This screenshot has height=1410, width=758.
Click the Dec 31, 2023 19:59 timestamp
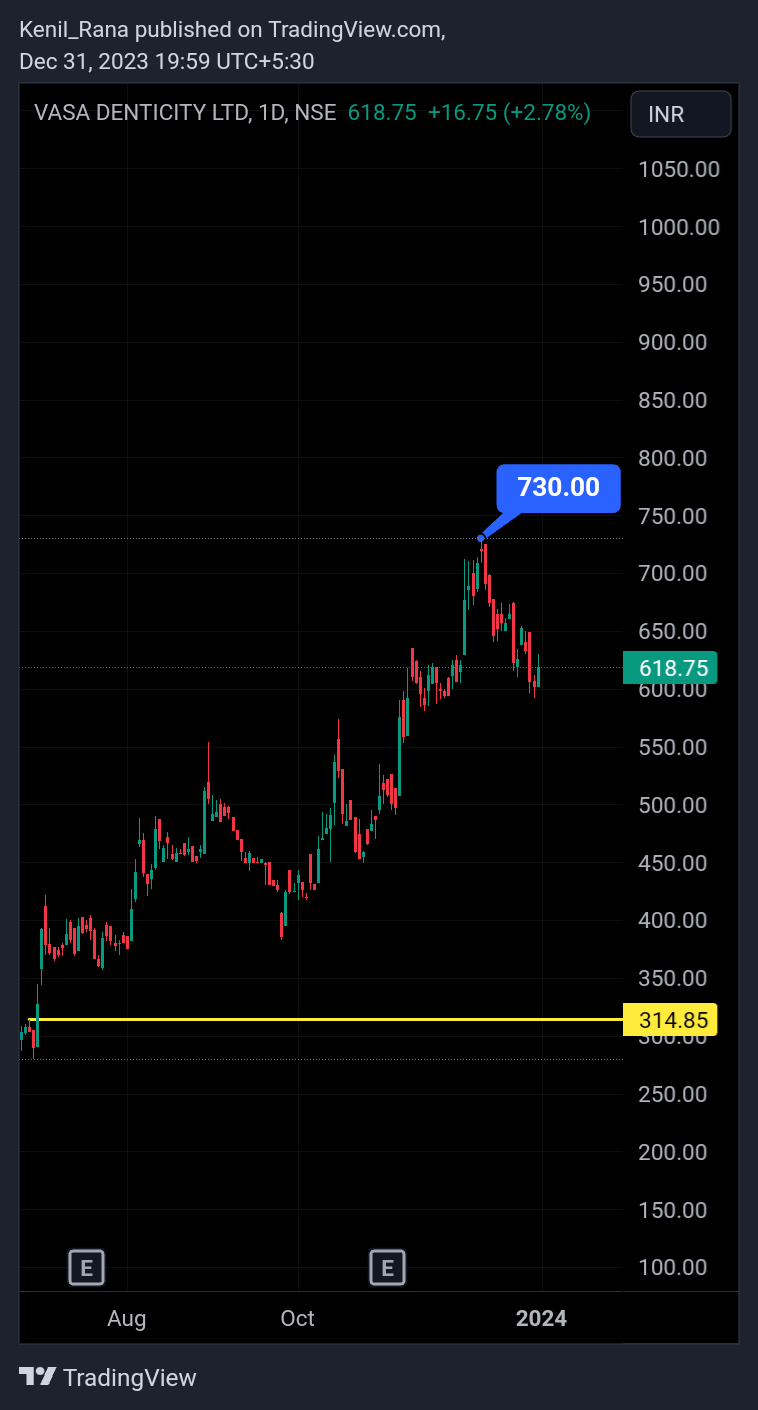[x=166, y=61]
